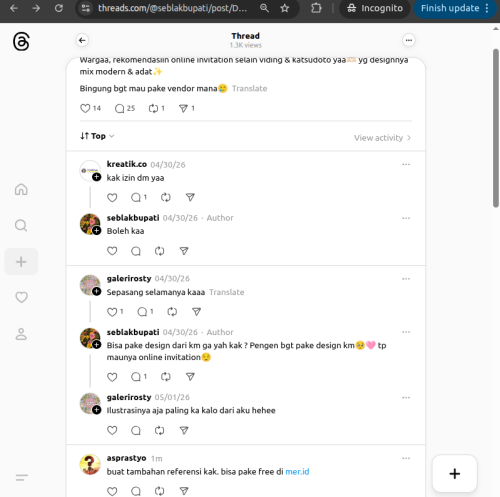
Task: Reload the page
Action: point(59,8)
